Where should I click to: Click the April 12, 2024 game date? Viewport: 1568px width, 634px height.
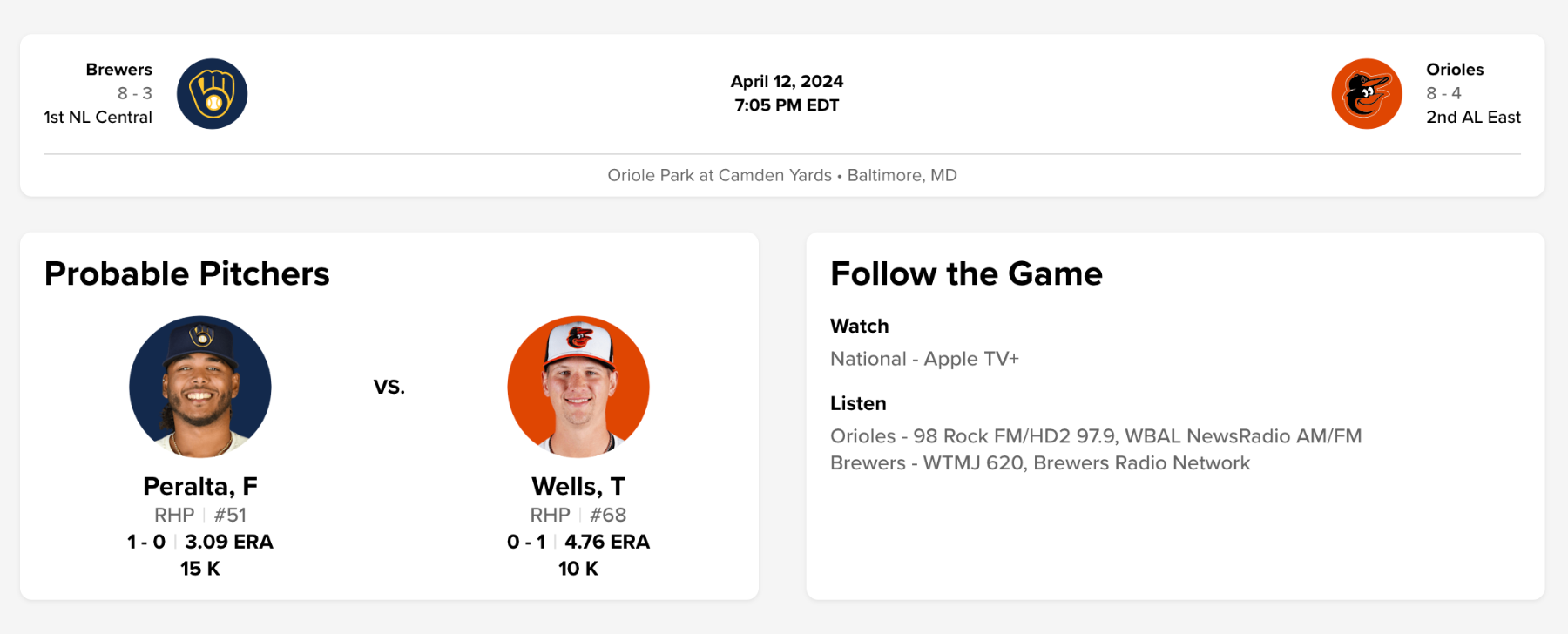click(x=787, y=81)
